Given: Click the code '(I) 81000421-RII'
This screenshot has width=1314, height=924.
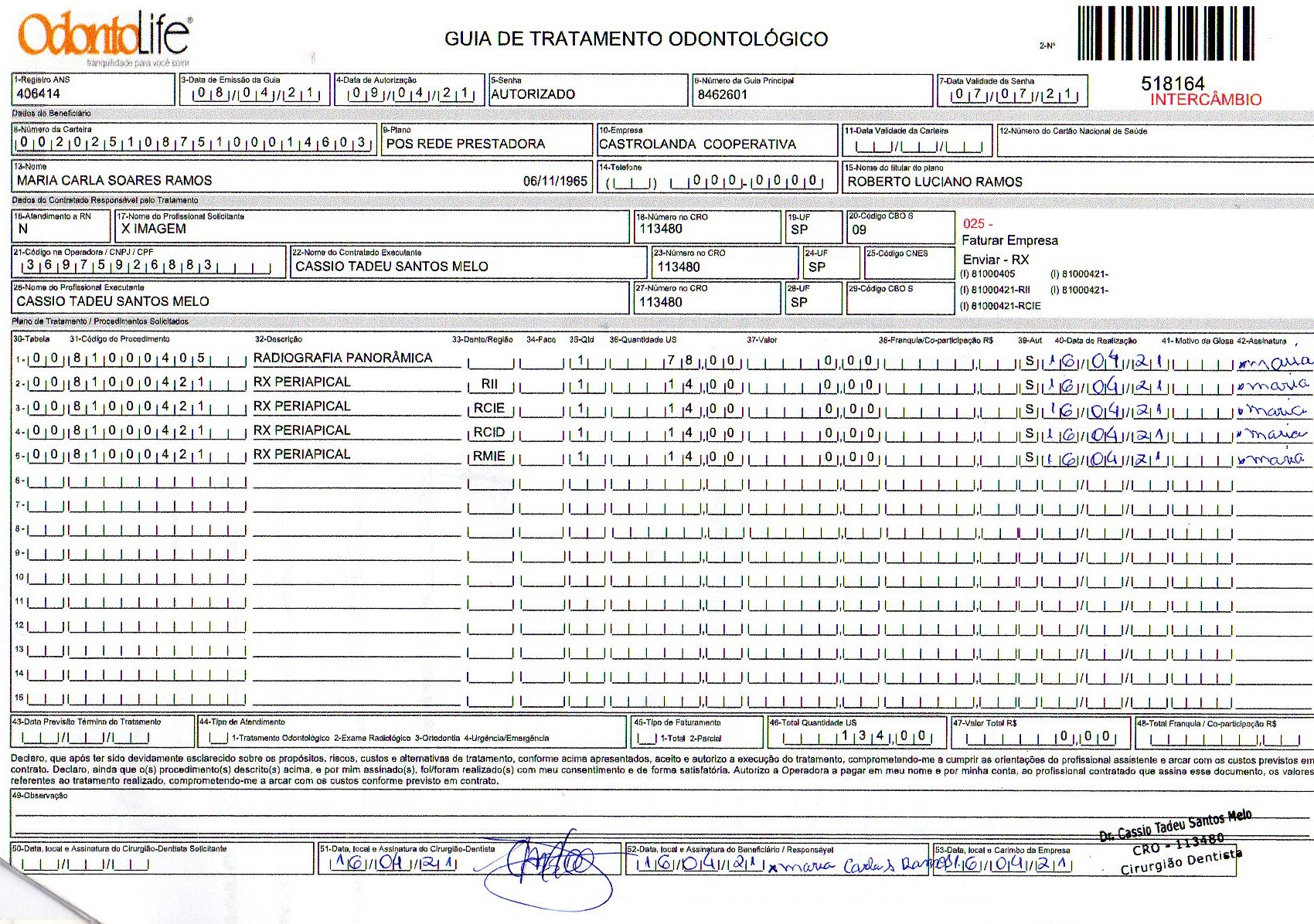Looking at the screenshot, I should coord(995,290).
